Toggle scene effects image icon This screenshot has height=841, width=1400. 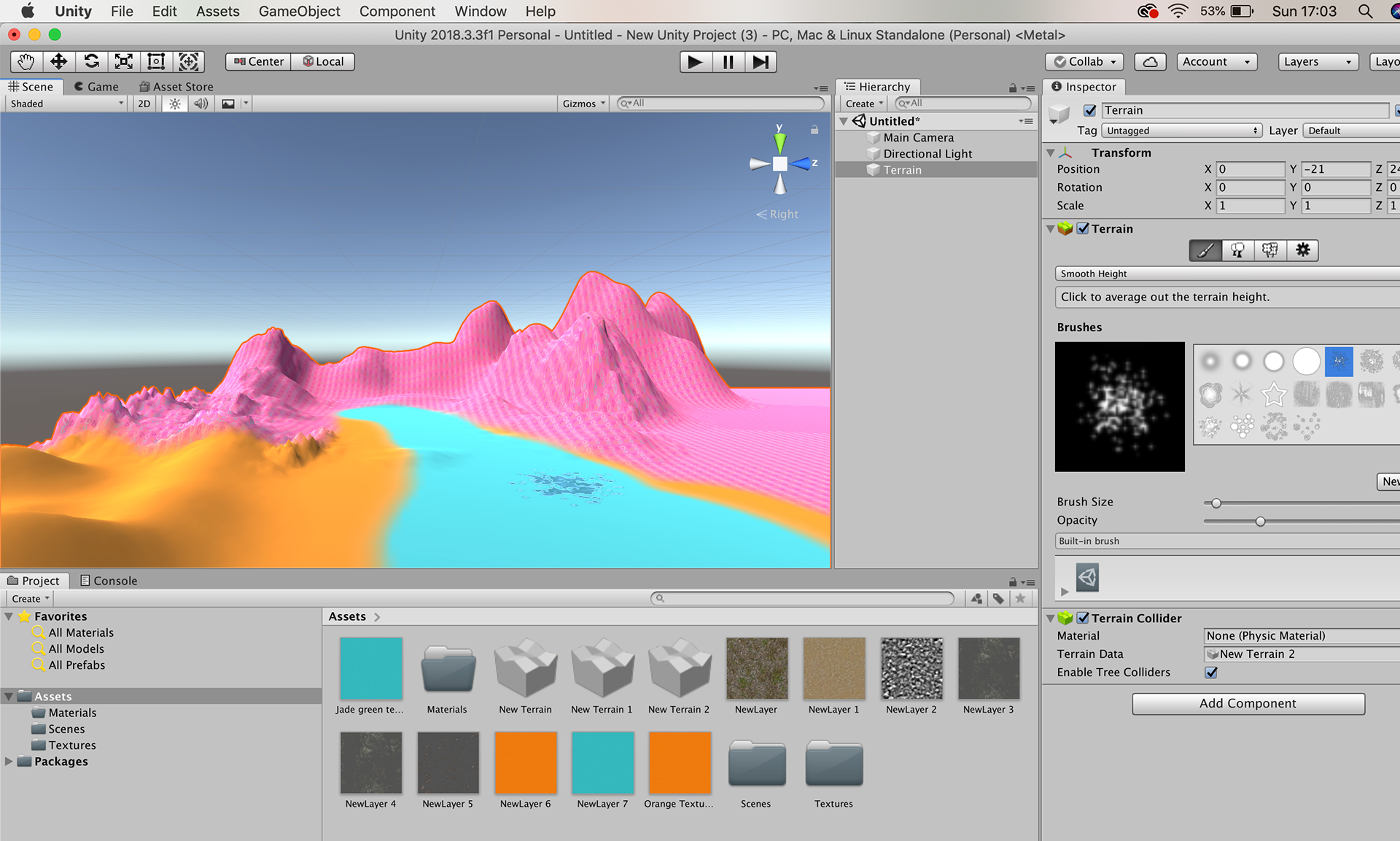(x=228, y=104)
